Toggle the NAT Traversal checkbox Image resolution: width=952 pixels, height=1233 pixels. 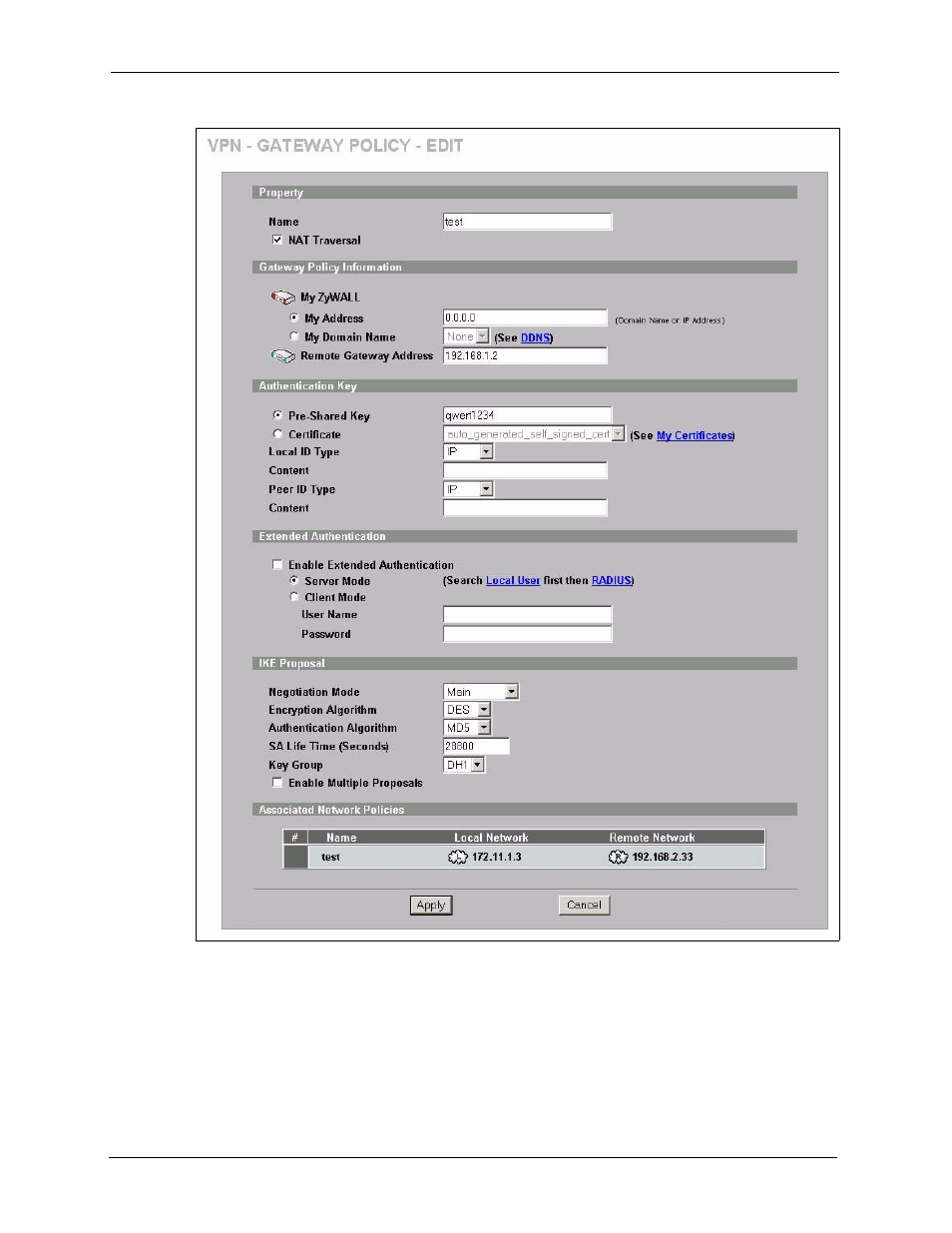(x=277, y=241)
